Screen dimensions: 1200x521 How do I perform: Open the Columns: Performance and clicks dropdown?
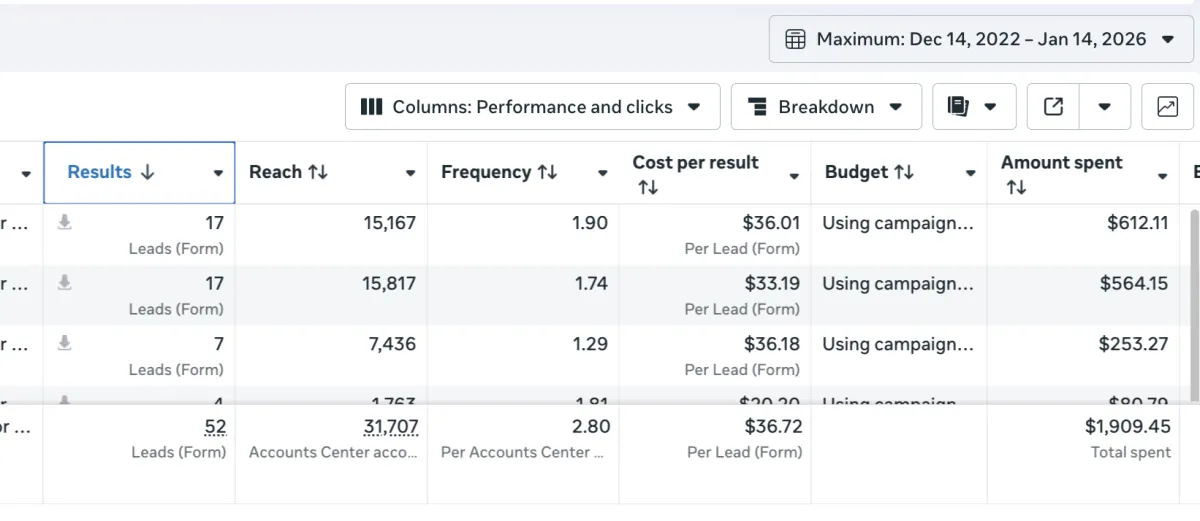[532, 107]
